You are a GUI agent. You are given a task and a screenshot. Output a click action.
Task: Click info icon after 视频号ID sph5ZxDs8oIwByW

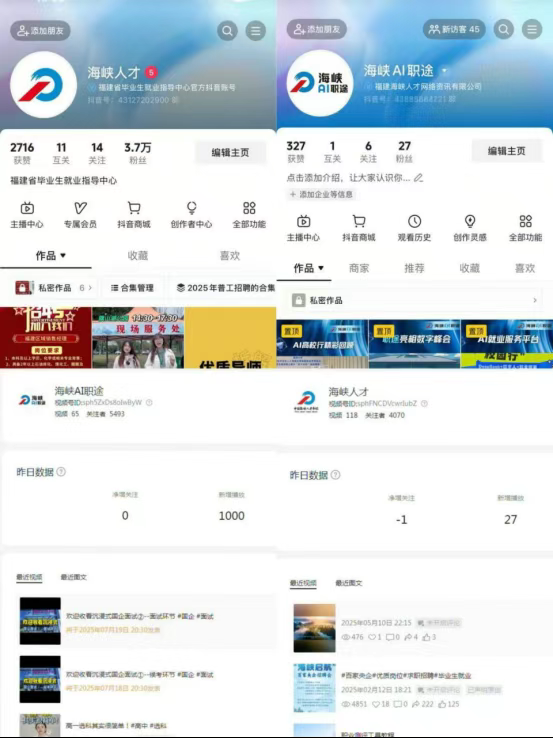click(x=149, y=402)
